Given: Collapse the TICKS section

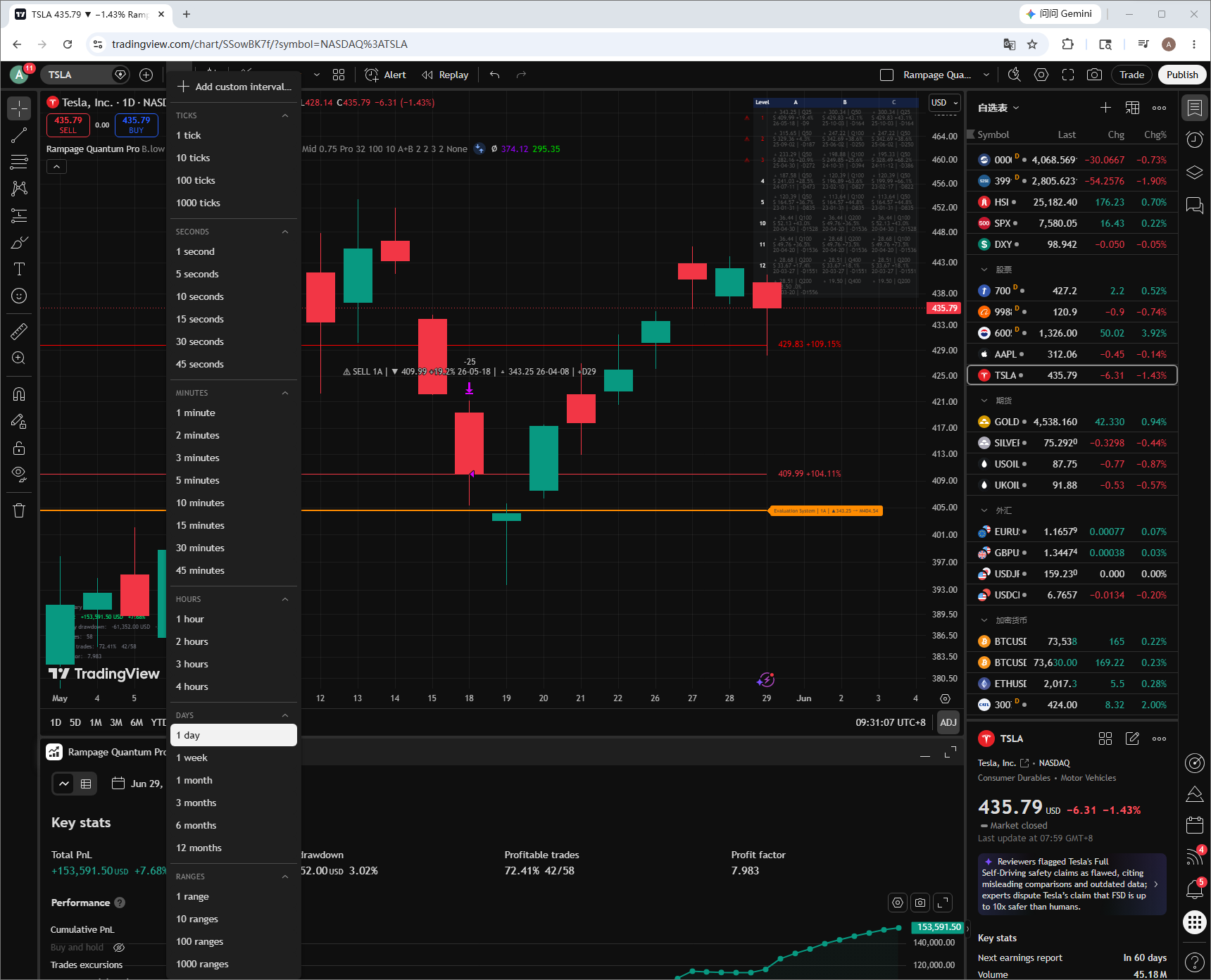Looking at the screenshot, I should (x=285, y=115).
